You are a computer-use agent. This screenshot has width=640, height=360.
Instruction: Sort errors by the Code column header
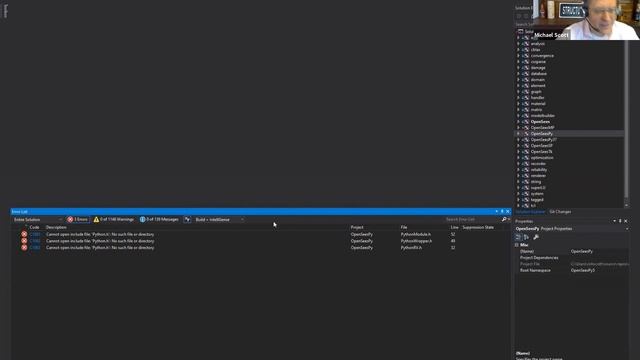pos(34,227)
